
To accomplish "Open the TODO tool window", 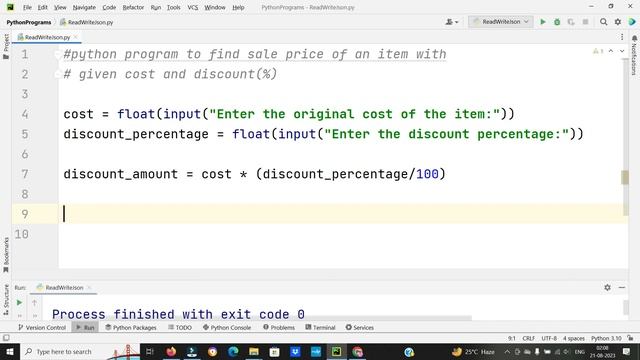I will tap(180, 327).
